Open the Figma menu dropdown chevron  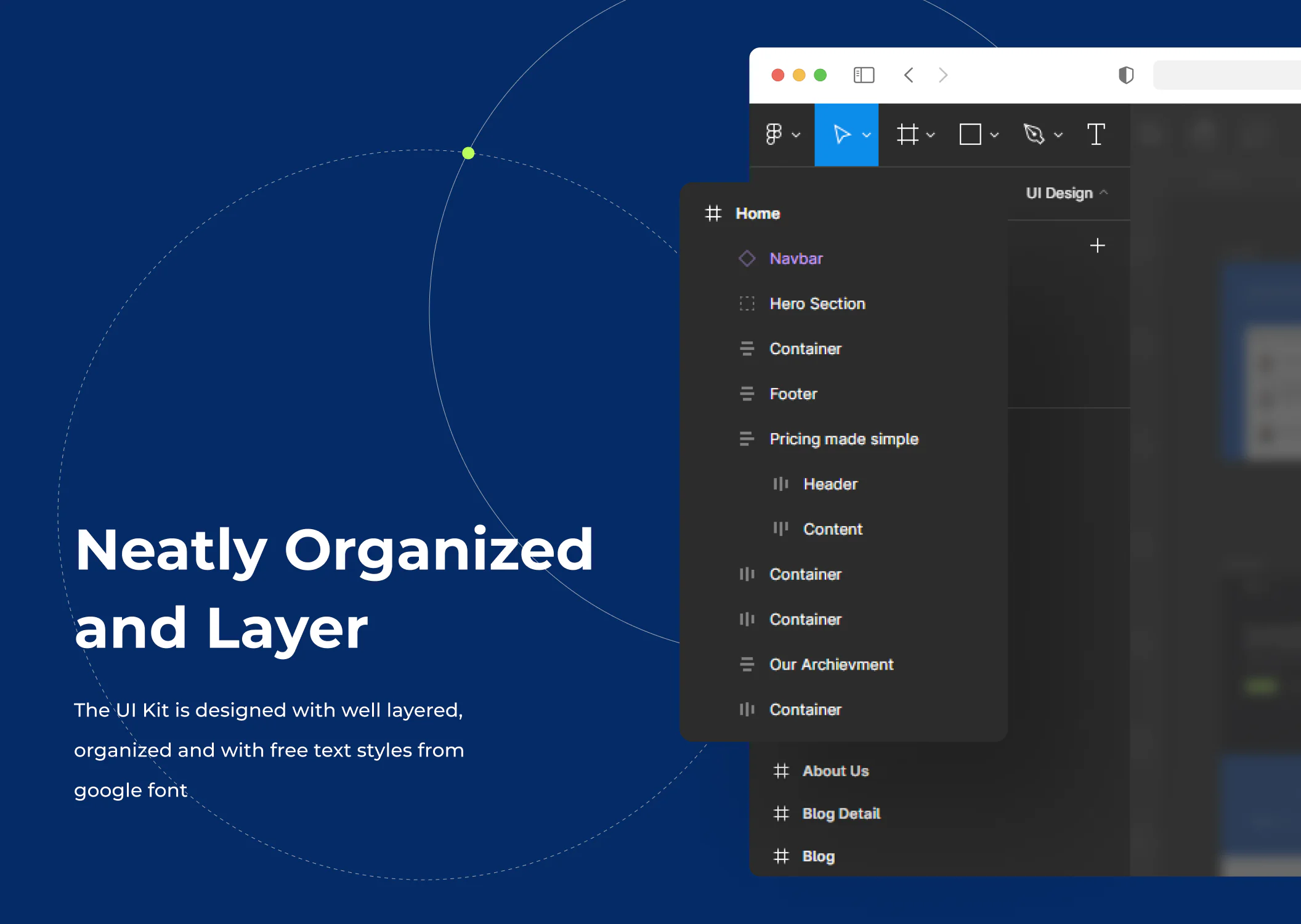796,135
